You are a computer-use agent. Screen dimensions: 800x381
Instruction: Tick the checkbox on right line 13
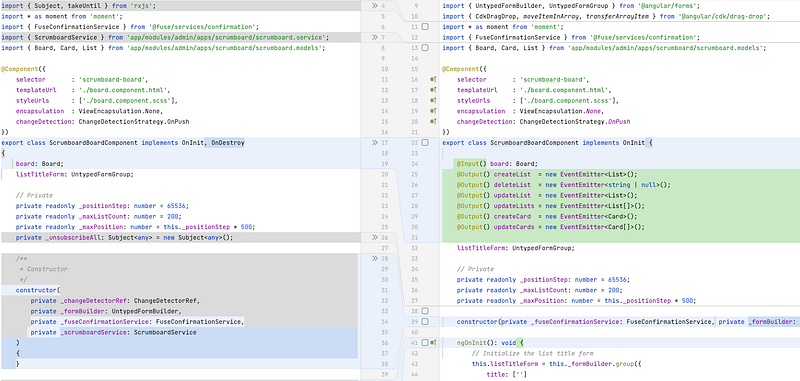click(x=424, y=48)
